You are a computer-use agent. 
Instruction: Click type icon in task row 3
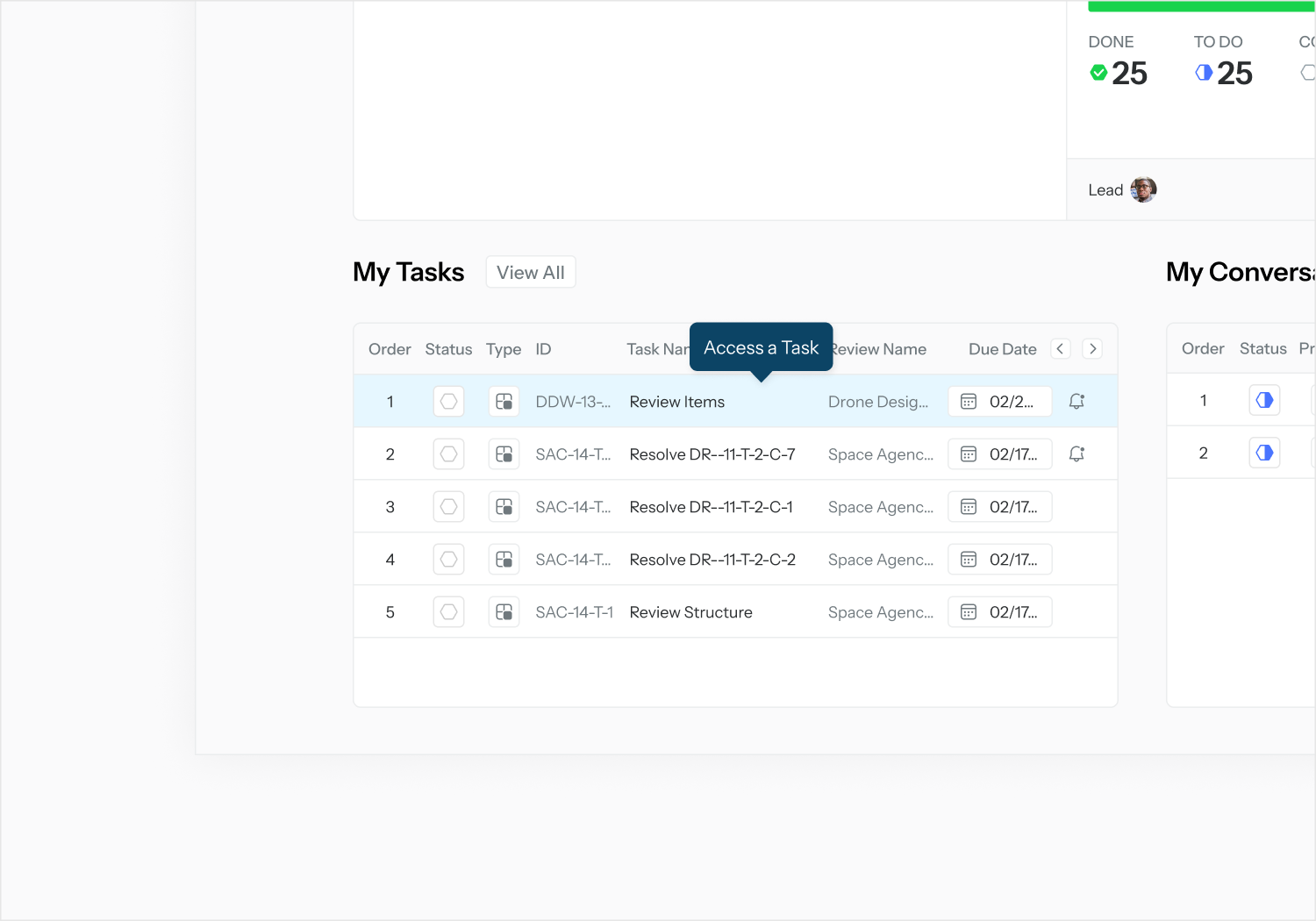point(504,507)
